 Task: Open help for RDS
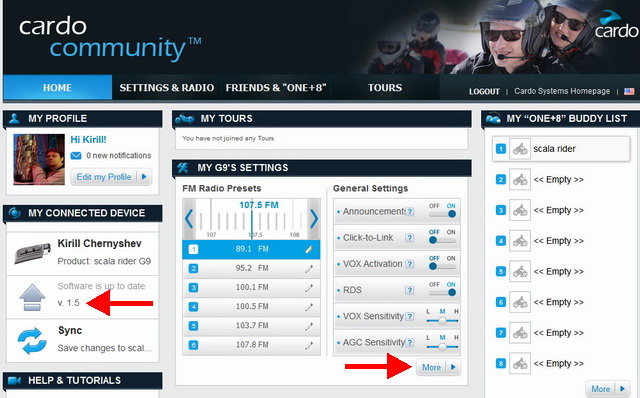(409, 290)
